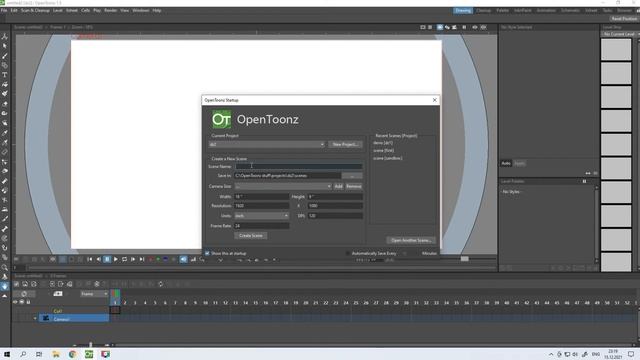Click the Create Scene button
Image resolution: width=640 pixels, height=360 pixels.
(x=251, y=236)
